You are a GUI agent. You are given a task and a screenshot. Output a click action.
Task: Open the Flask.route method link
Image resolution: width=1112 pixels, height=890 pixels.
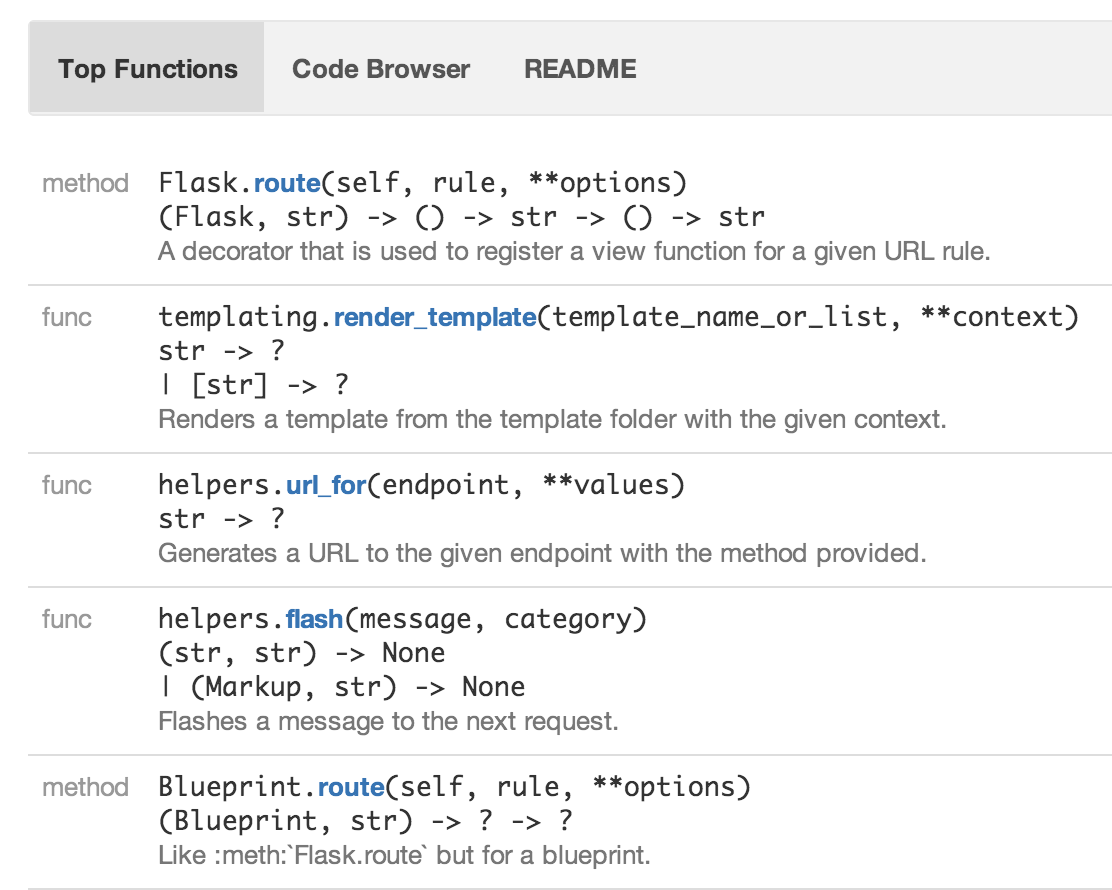(287, 183)
